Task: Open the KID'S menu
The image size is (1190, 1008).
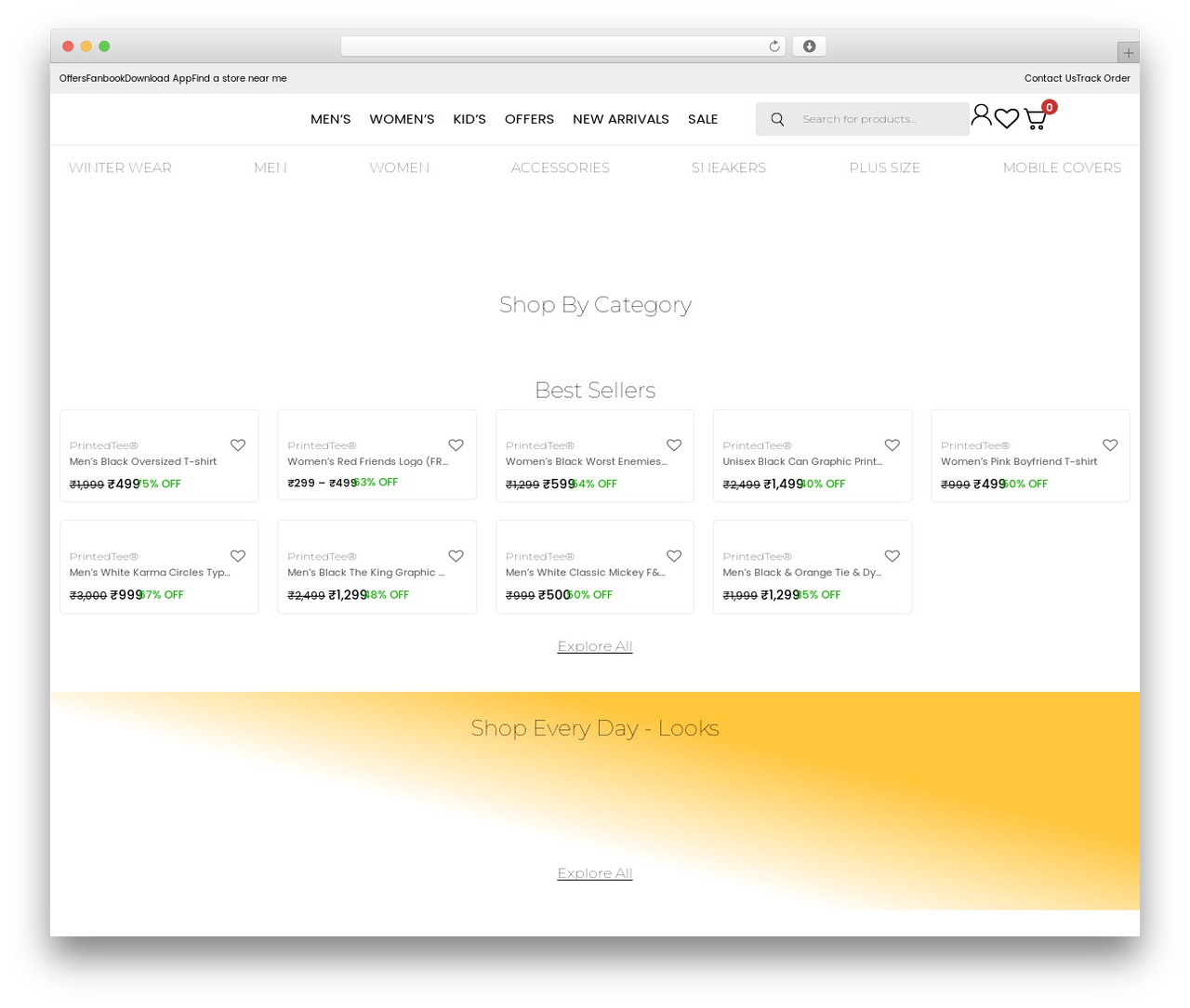Action: pos(469,119)
